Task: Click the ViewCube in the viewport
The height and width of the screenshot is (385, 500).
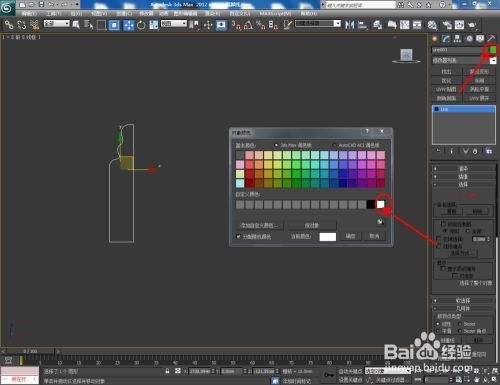Action: pos(406,56)
